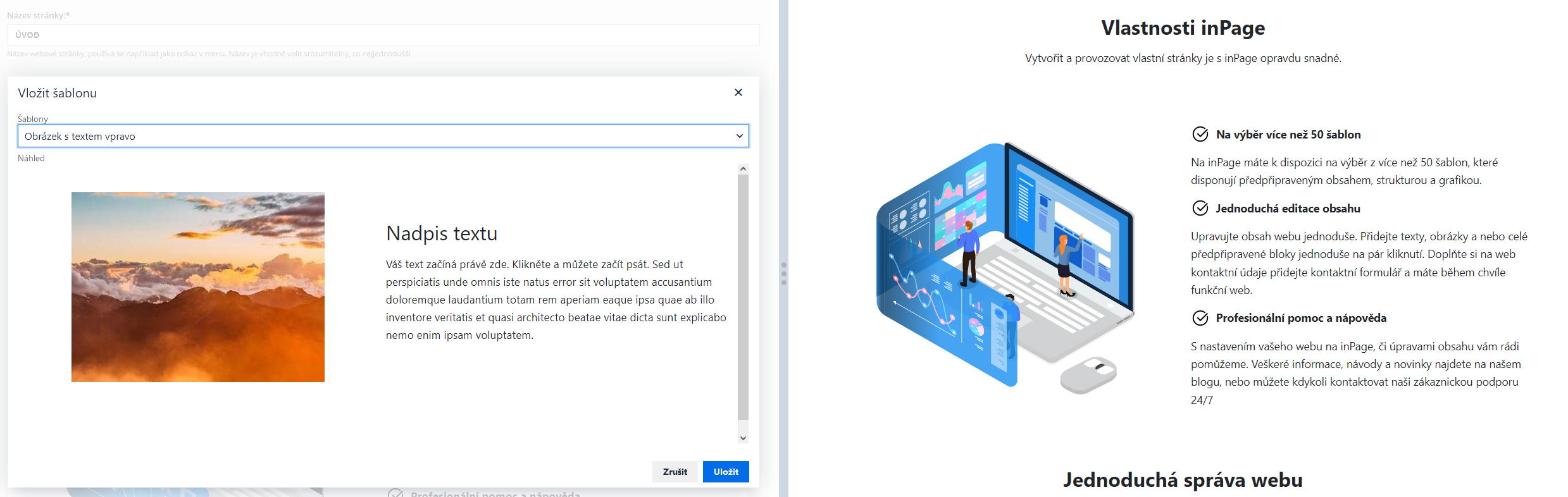Click the Vlastnosti inPage heading
Image resolution: width=1568 pixels, height=497 pixels.
click(1182, 28)
